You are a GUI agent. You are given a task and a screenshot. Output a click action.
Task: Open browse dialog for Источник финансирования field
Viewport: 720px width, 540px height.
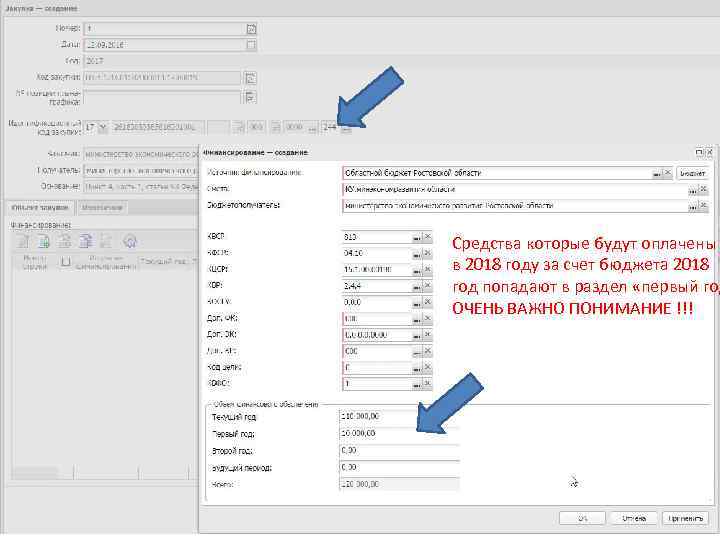tap(657, 174)
